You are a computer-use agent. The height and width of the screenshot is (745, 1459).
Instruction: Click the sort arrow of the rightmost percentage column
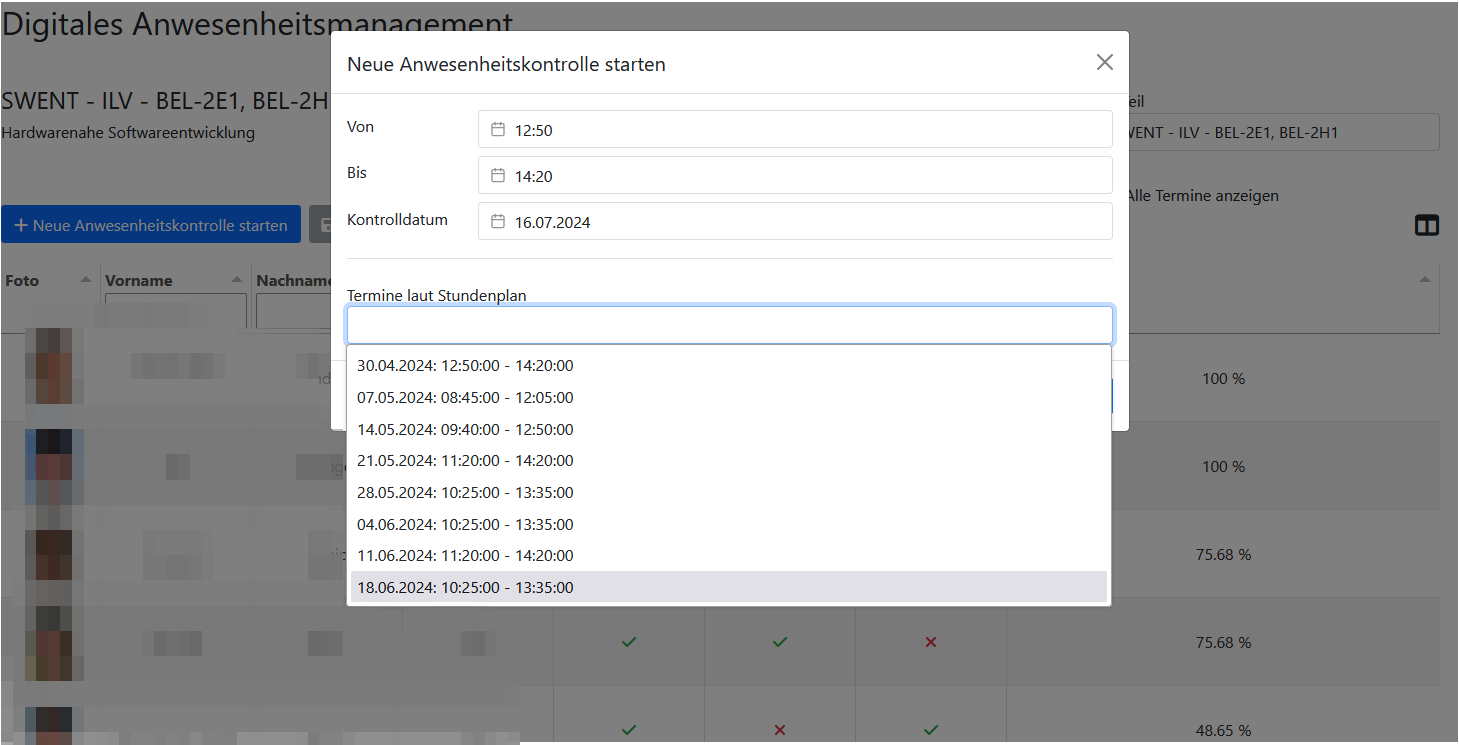pos(1424,280)
